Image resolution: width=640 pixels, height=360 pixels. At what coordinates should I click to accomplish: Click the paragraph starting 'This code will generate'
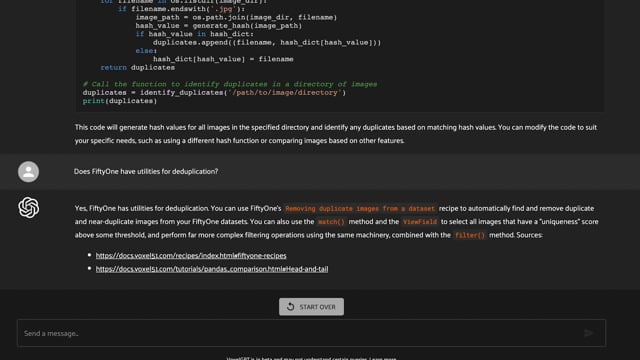point(336,134)
